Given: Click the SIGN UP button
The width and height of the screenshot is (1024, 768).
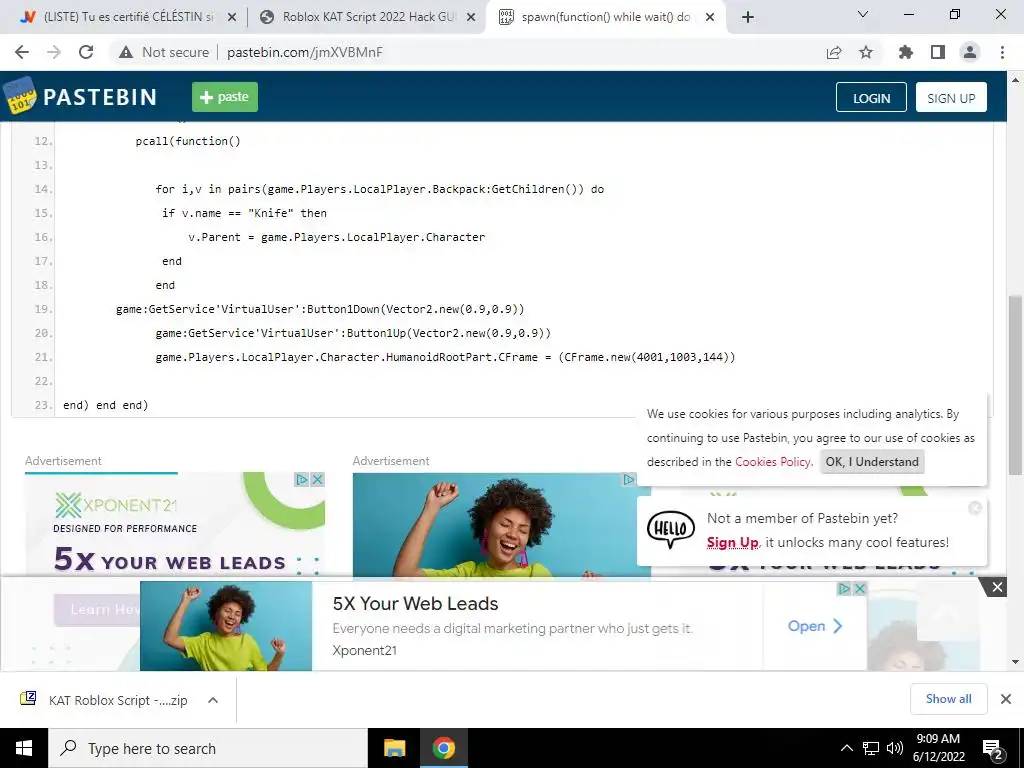Looking at the screenshot, I should pos(951,97).
